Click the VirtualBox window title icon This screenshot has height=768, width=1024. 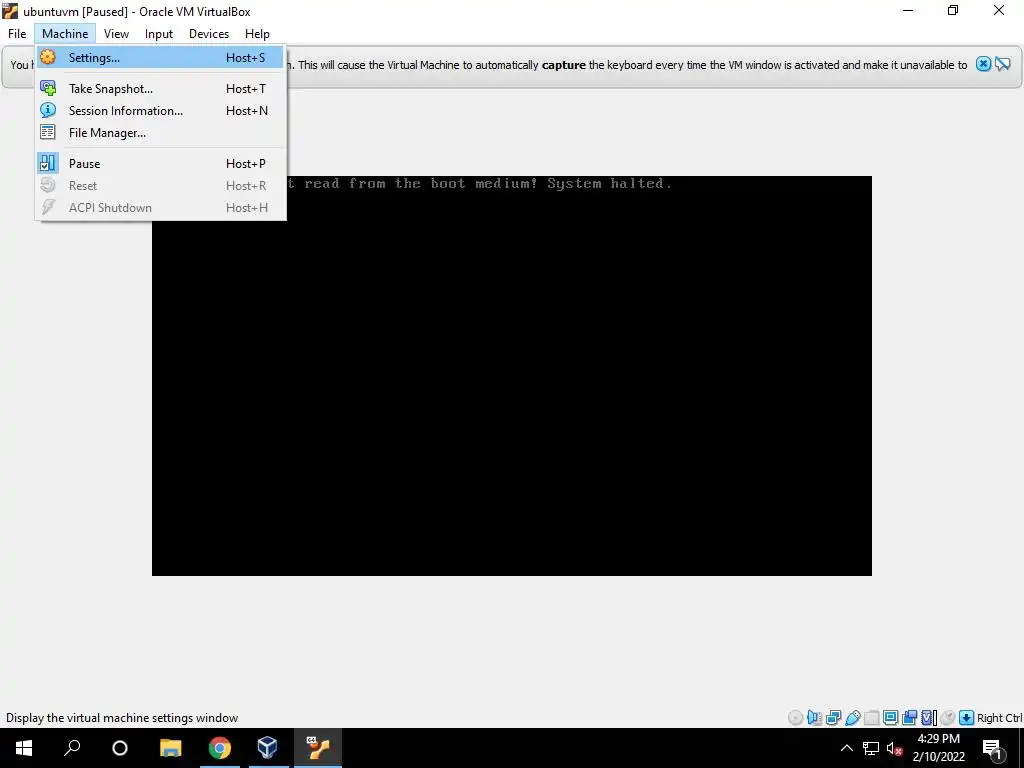point(10,11)
